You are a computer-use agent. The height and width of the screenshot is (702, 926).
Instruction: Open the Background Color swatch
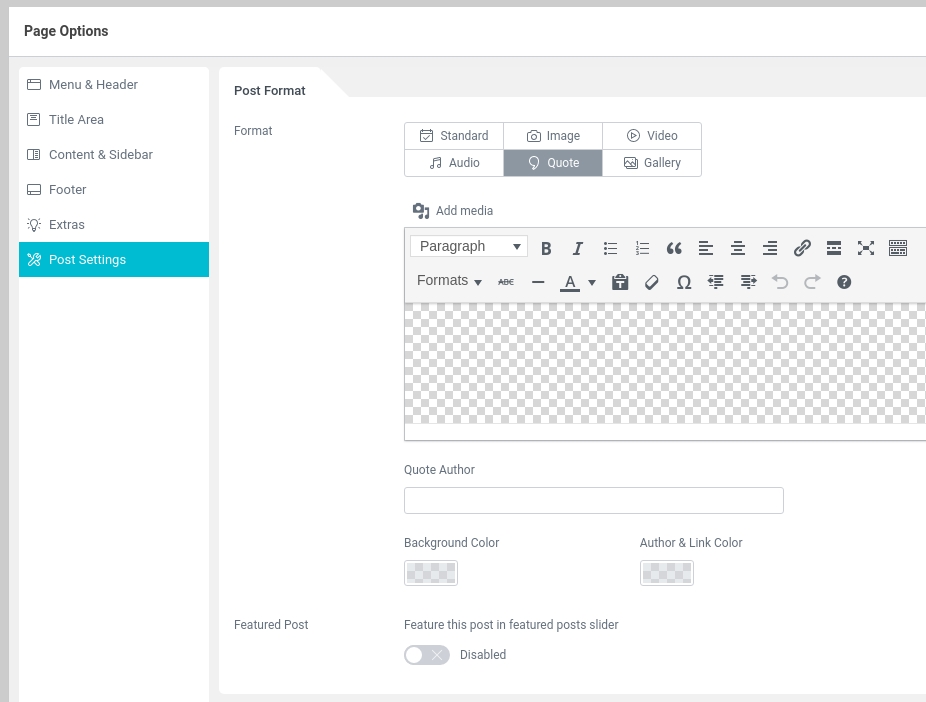pyautogui.click(x=431, y=573)
